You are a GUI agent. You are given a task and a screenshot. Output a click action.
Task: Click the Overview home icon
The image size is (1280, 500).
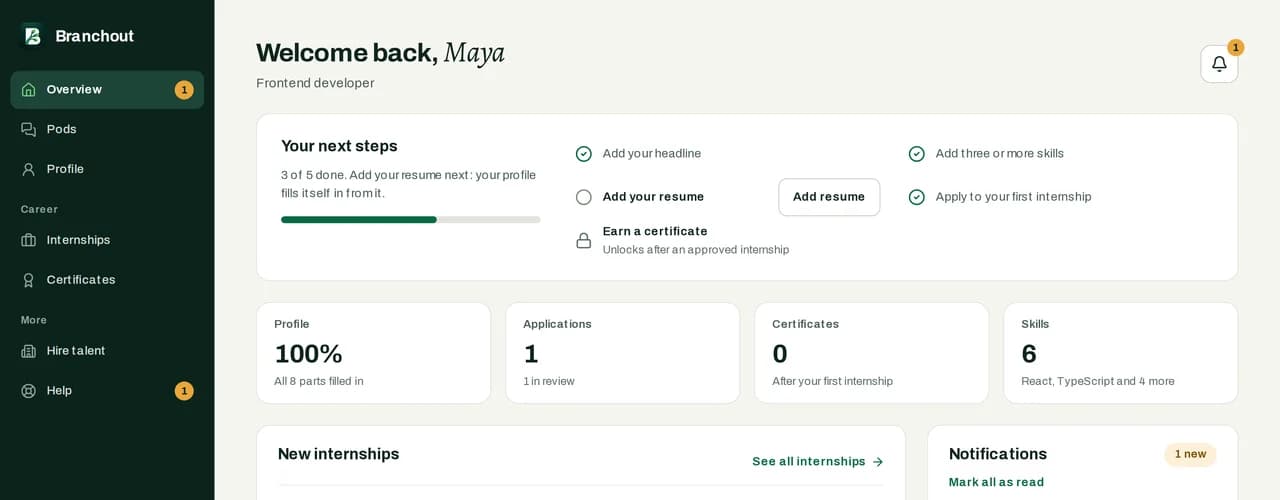pos(29,90)
